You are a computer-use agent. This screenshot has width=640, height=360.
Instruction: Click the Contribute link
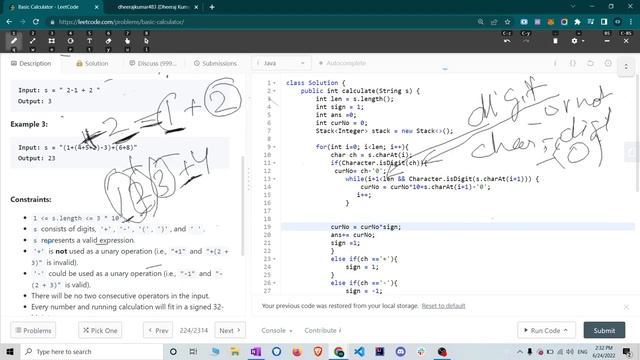point(322,330)
